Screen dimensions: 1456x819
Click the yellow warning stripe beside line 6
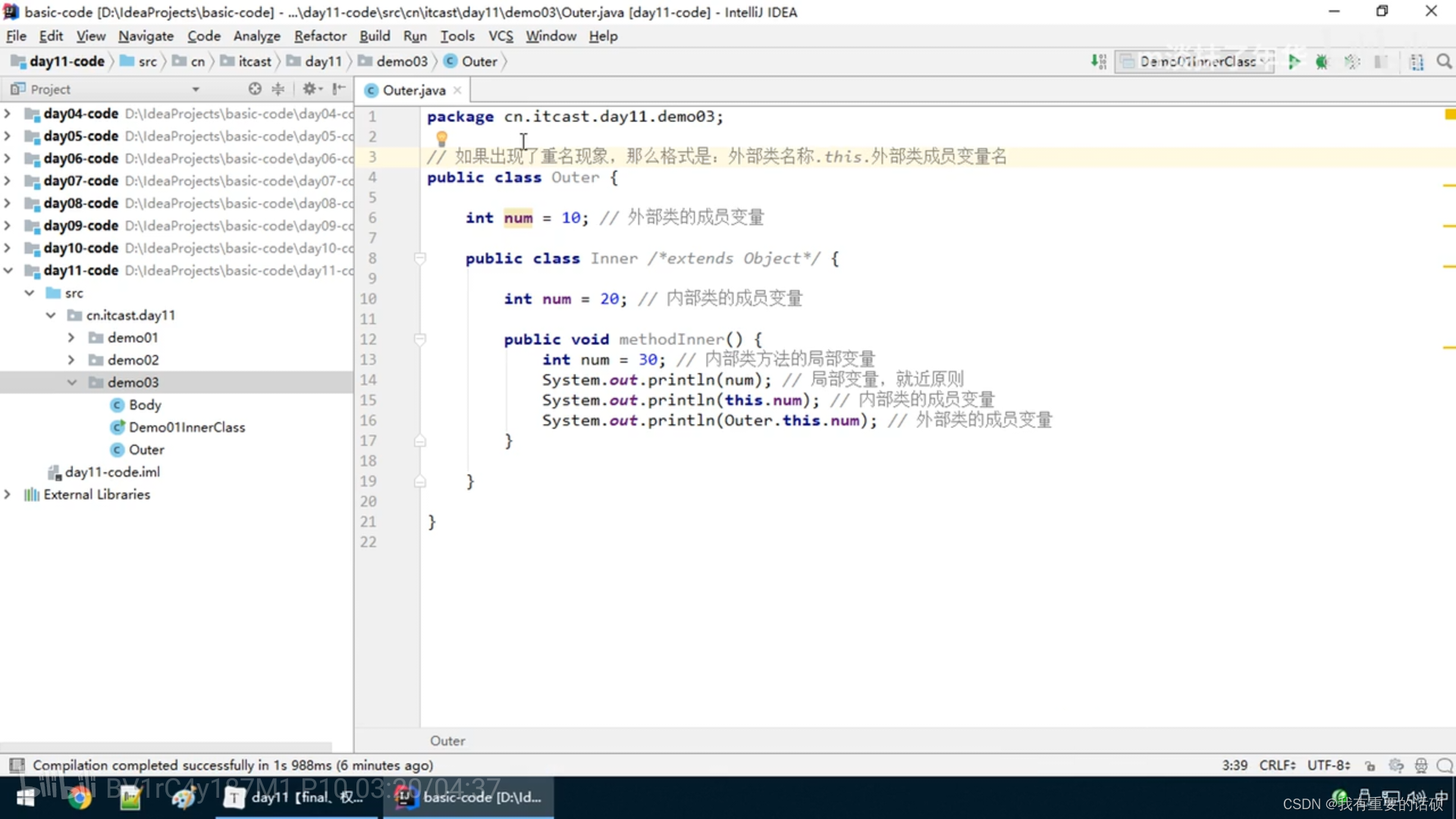1449,226
